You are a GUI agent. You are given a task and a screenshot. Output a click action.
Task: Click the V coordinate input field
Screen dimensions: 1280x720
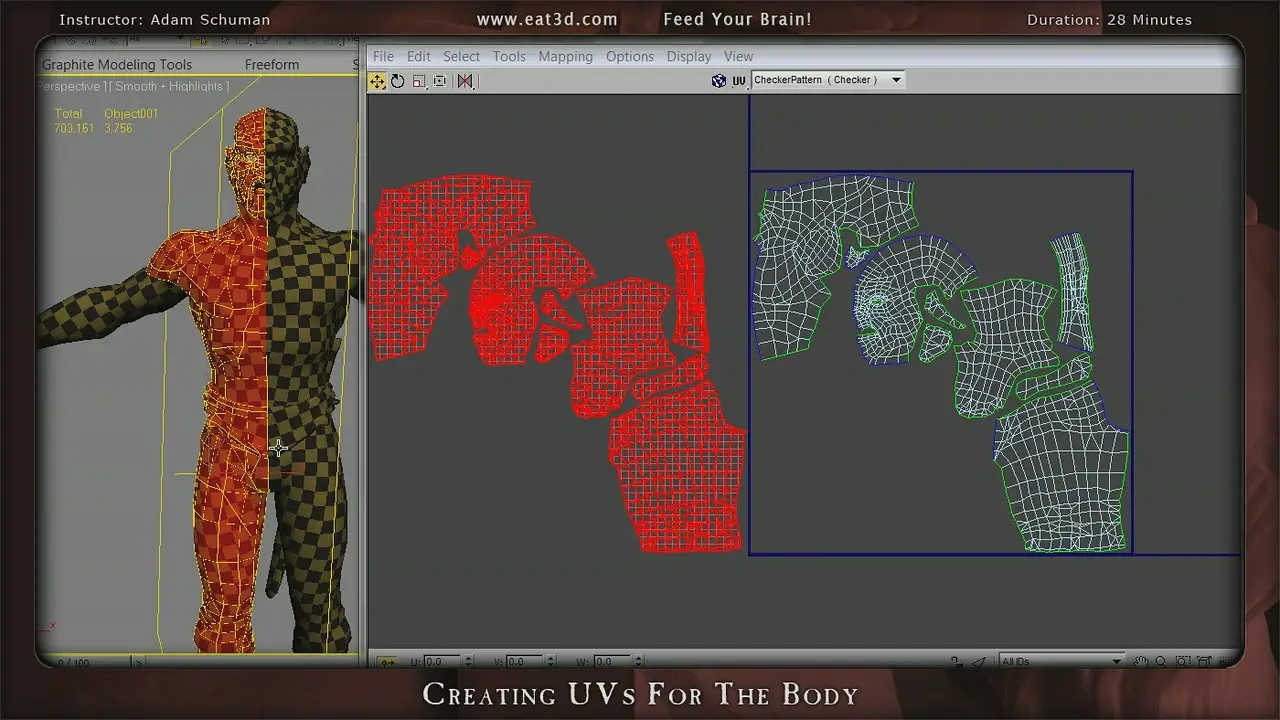click(526, 661)
